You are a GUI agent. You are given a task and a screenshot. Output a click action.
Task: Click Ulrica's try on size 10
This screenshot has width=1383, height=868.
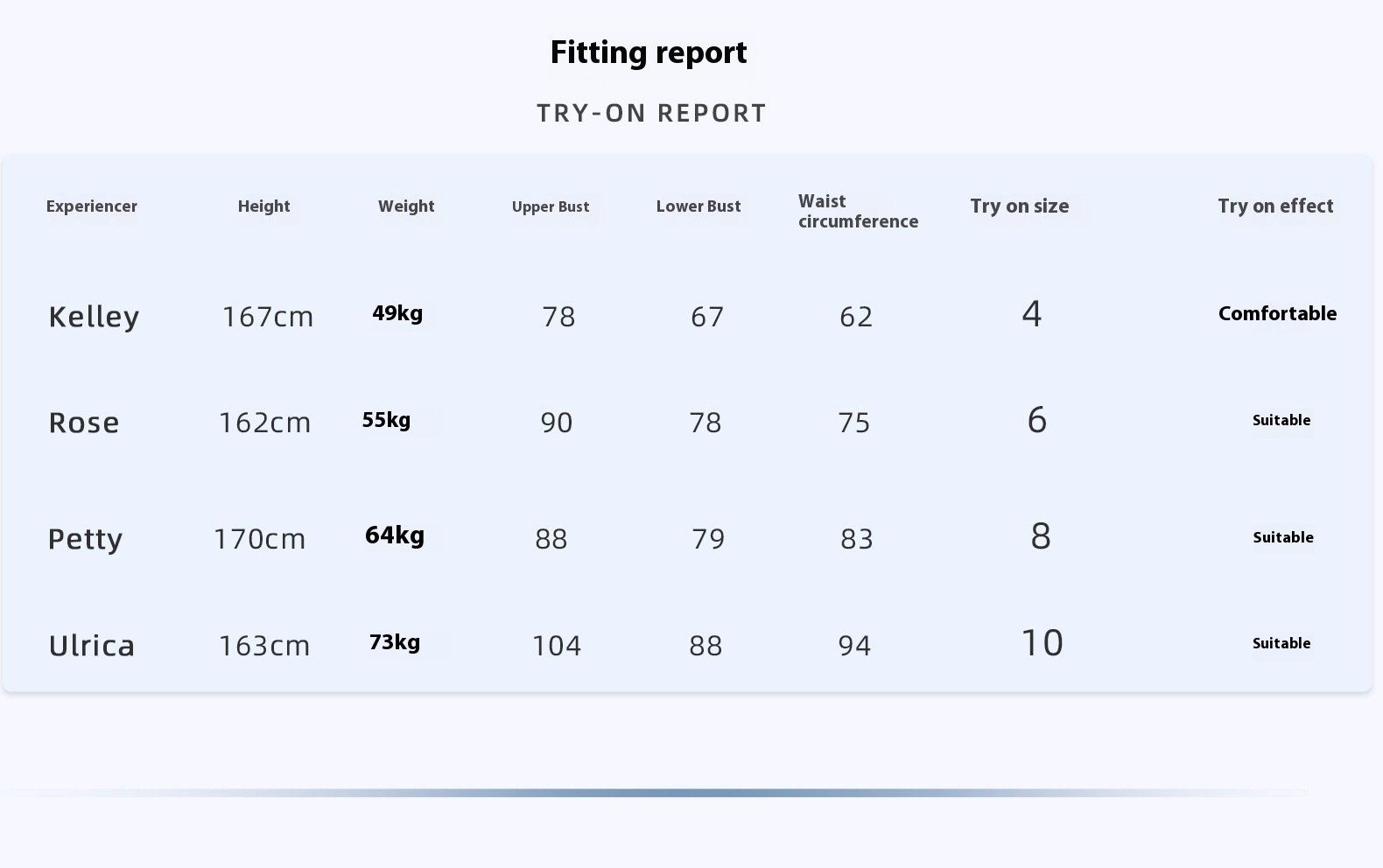pyautogui.click(x=1042, y=643)
